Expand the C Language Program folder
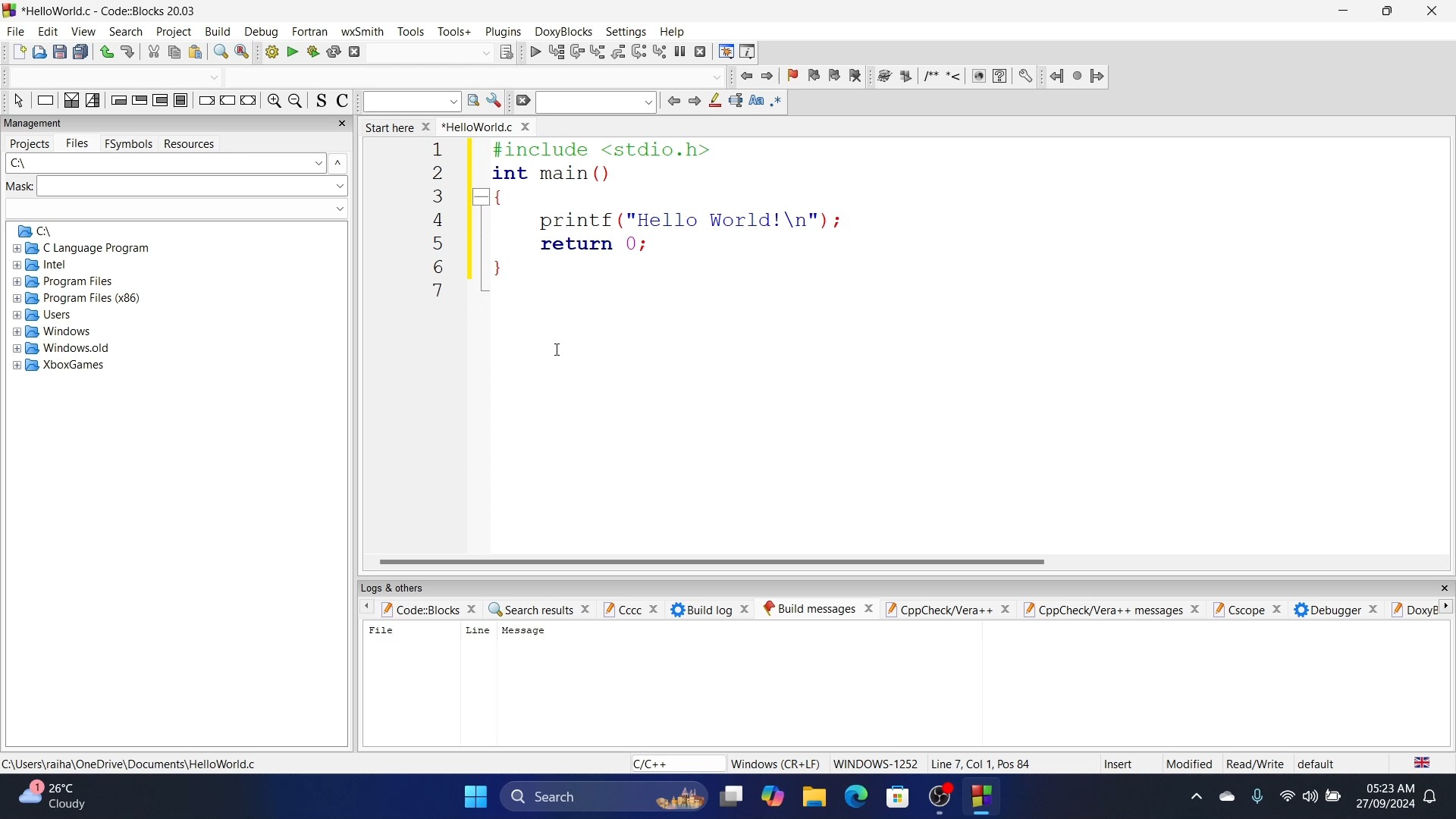Viewport: 1456px width, 819px height. coord(17,250)
